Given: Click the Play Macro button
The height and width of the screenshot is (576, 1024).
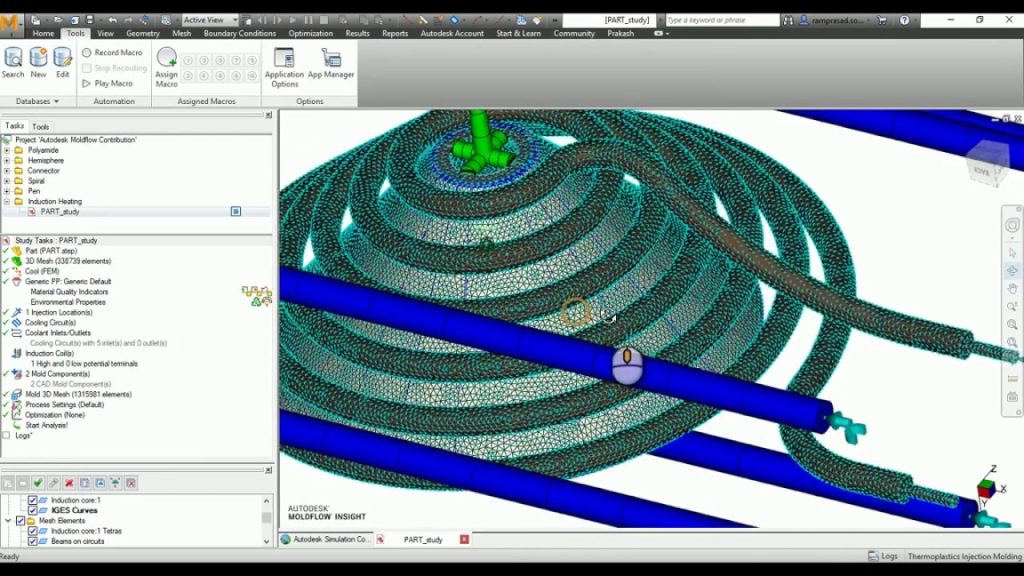Looking at the screenshot, I should pyautogui.click(x=108, y=84).
